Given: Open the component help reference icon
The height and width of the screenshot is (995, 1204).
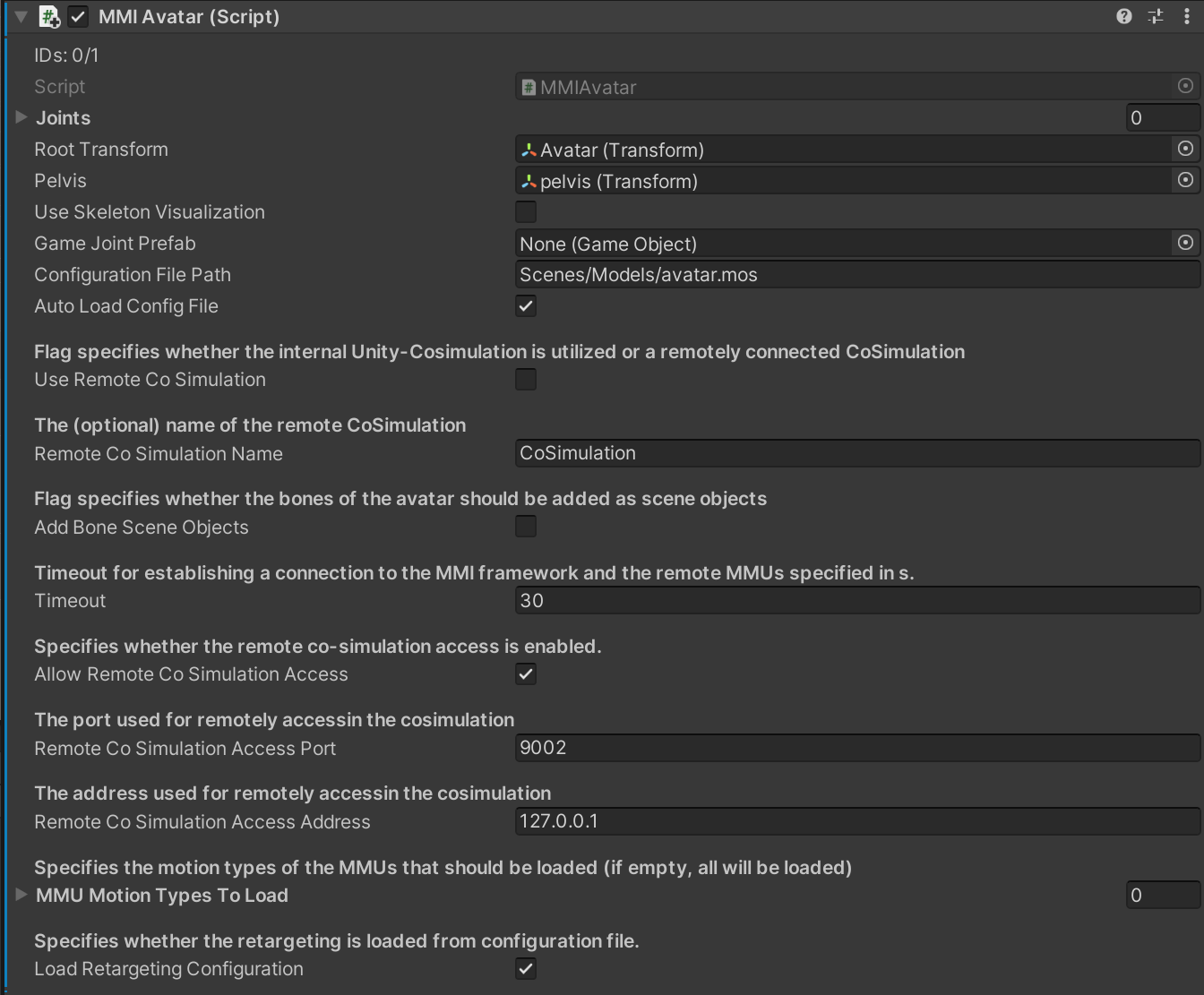Looking at the screenshot, I should coord(1124,16).
